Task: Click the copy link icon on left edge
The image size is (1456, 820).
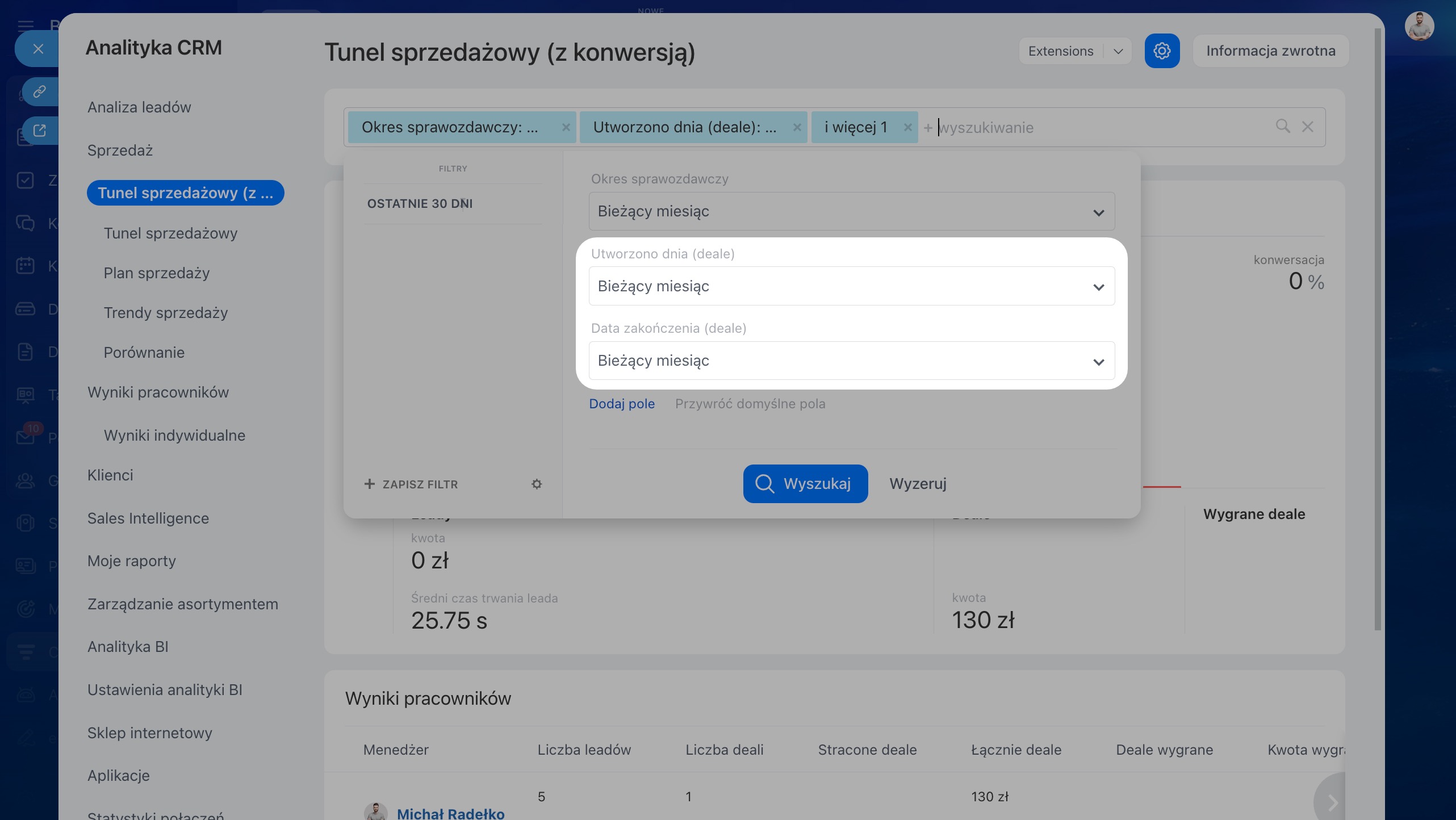Action: (x=39, y=91)
